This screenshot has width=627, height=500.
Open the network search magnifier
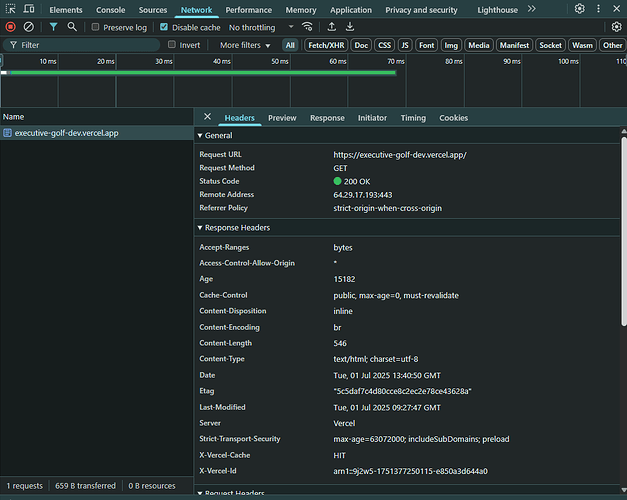click(x=72, y=27)
